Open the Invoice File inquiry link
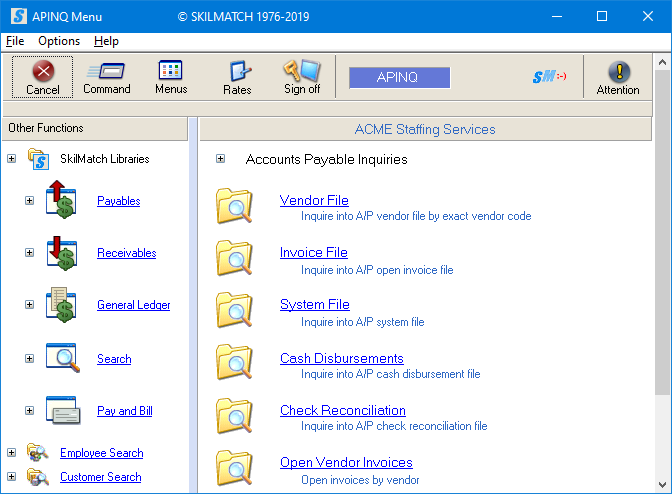The image size is (672, 494). (x=313, y=252)
